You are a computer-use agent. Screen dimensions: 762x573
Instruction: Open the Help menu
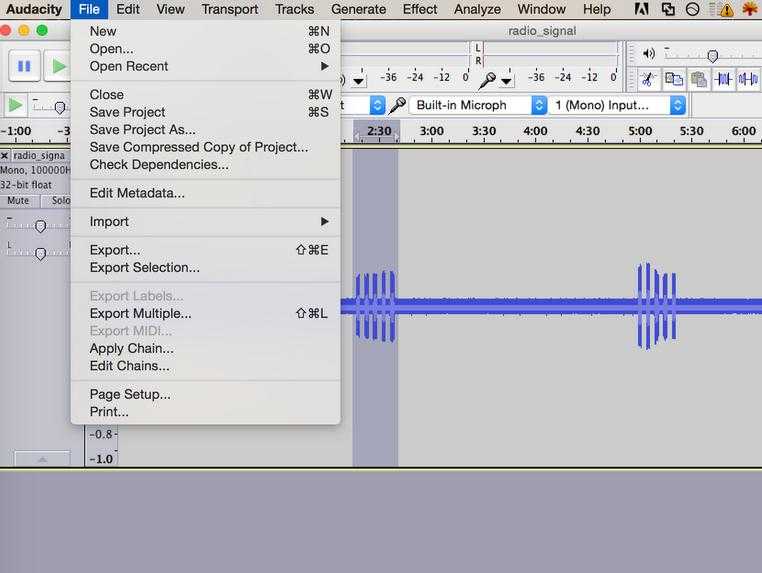(597, 9)
